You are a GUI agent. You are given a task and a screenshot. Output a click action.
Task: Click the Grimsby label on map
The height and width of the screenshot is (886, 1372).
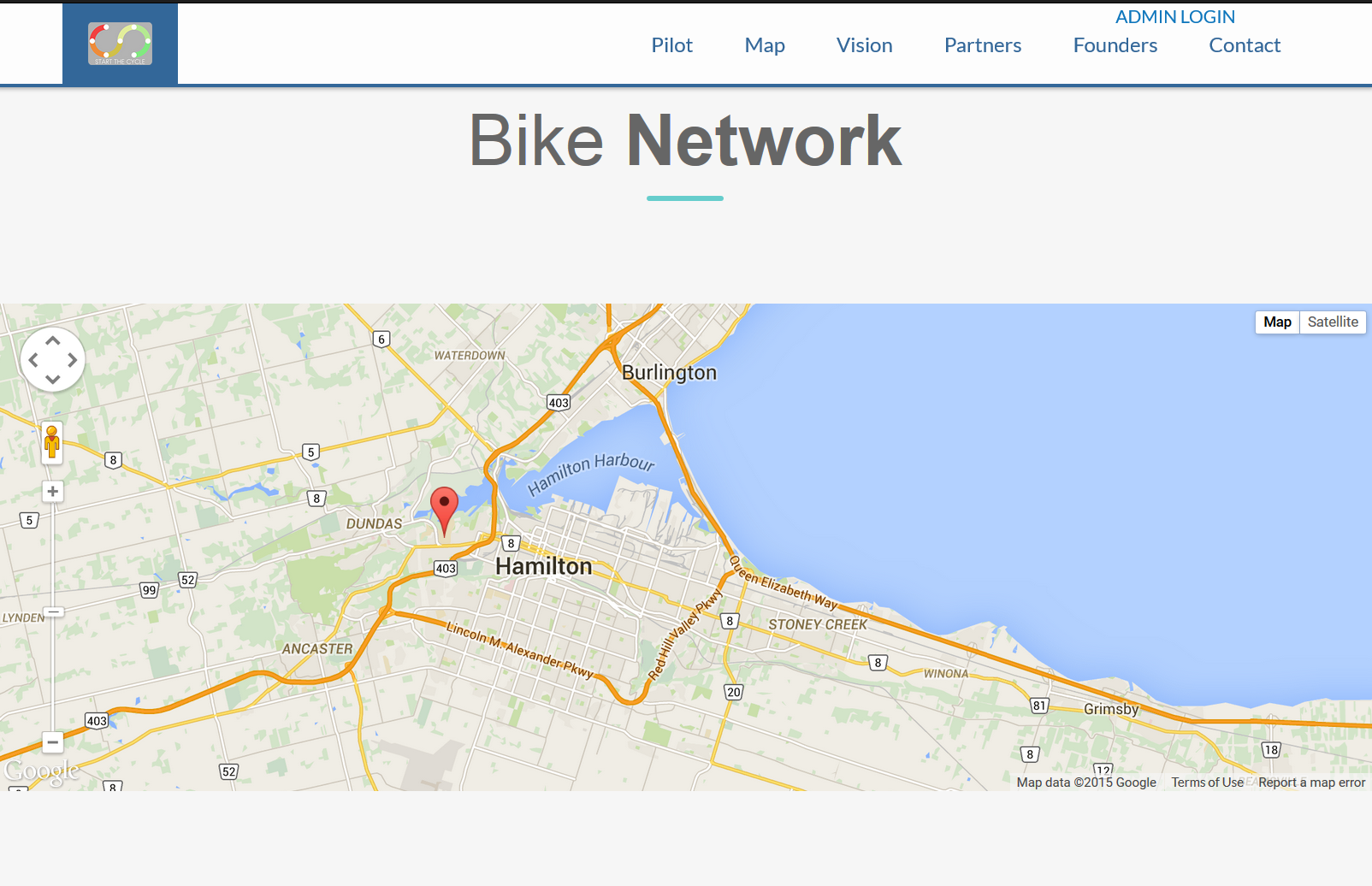coord(1111,709)
